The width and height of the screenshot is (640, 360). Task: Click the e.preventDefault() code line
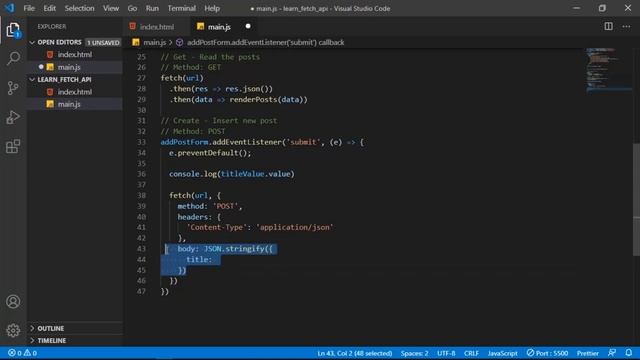(x=210, y=153)
